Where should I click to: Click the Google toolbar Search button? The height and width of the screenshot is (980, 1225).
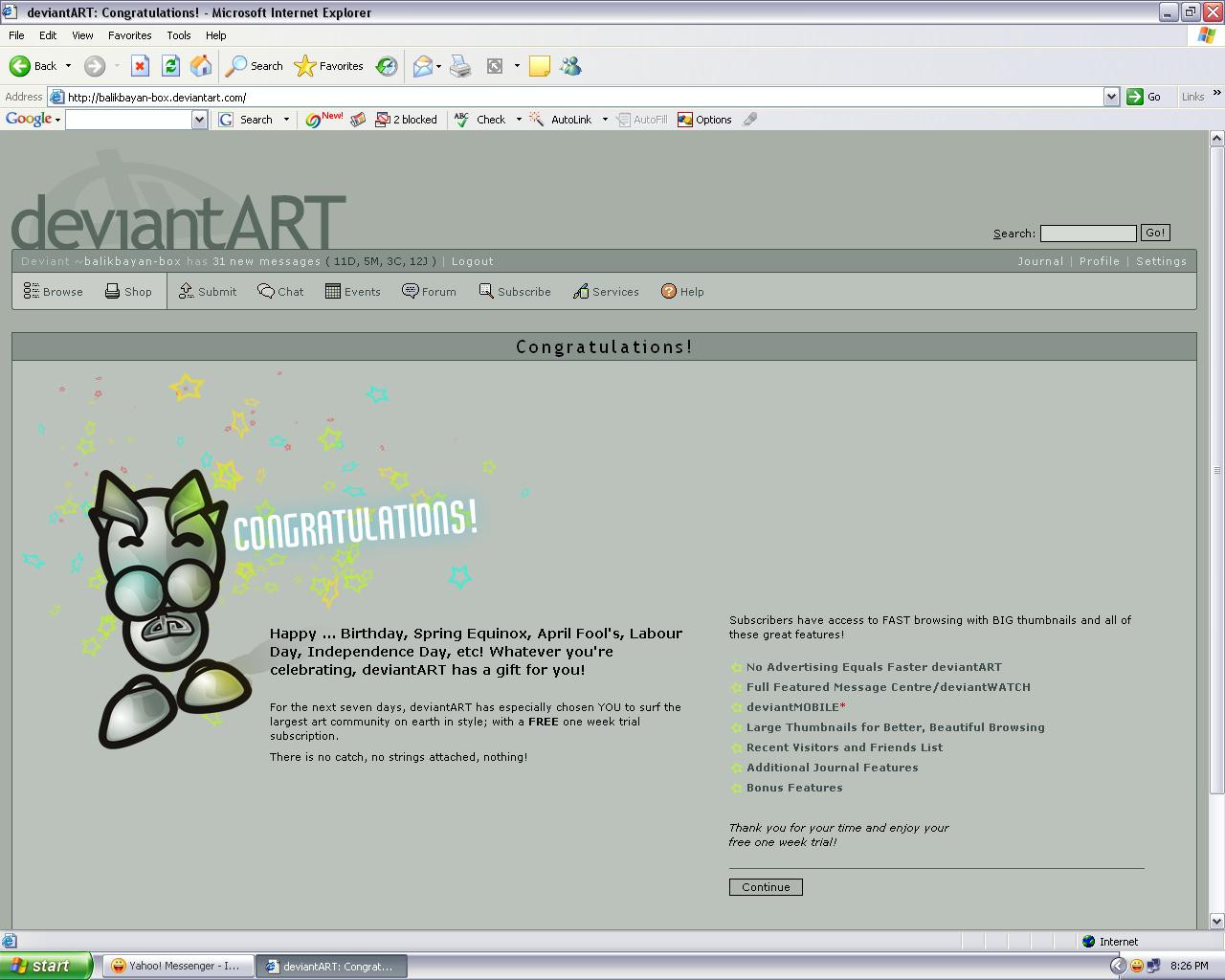point(246,120)
